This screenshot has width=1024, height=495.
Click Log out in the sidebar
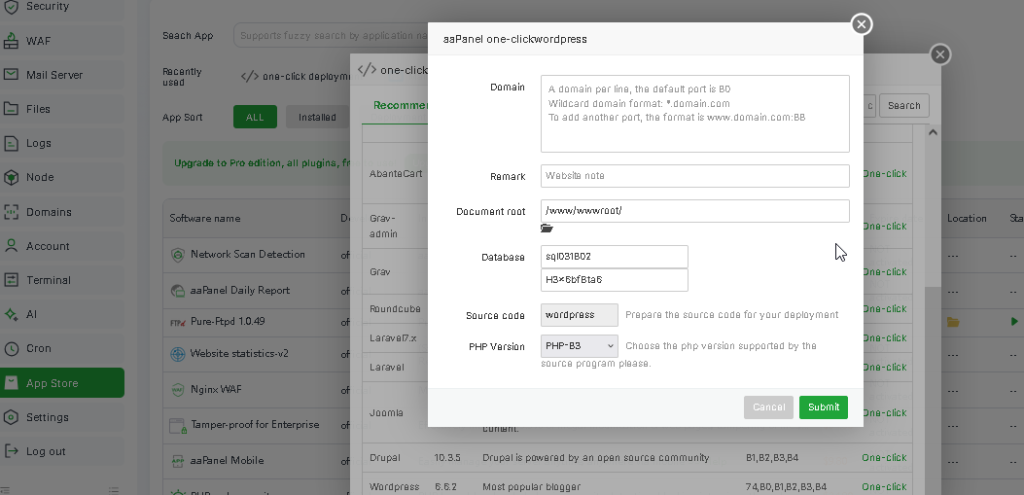62,451
